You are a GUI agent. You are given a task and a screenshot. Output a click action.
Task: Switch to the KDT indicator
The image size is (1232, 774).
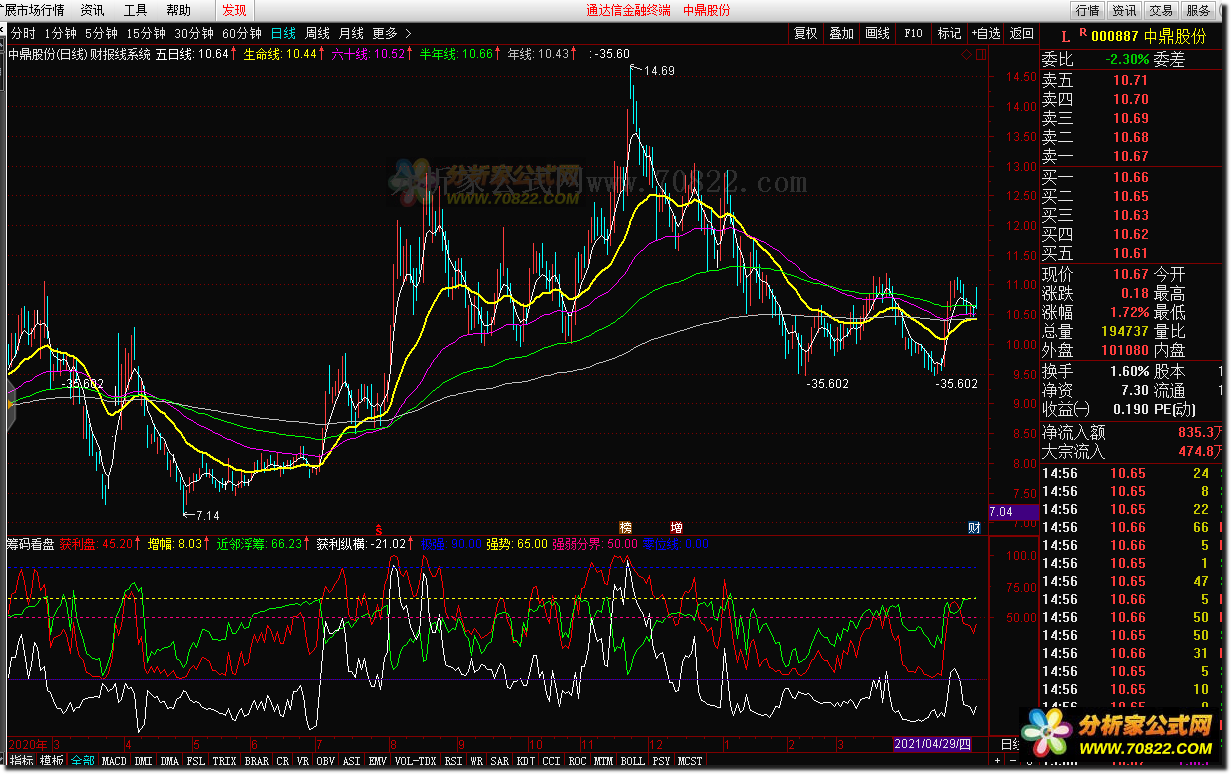coord(526,761)
